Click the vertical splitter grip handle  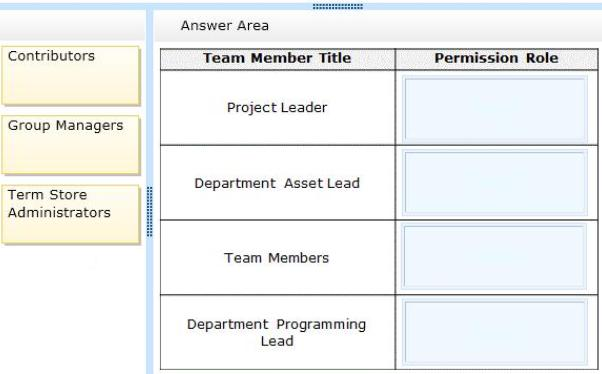(150, 212)
